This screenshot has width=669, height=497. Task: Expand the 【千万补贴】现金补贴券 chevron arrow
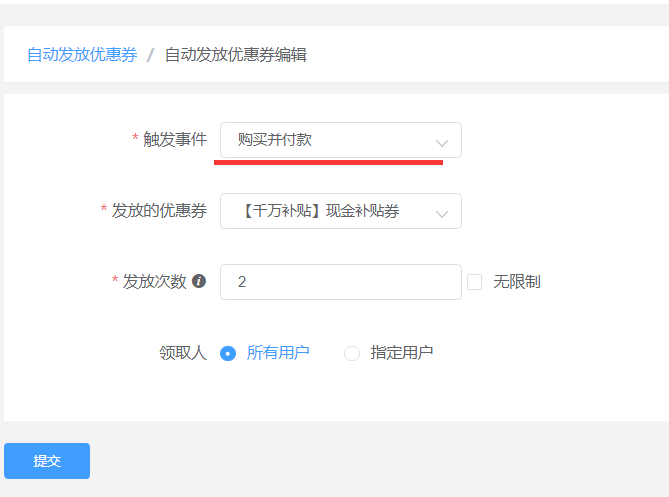point(442,214)
